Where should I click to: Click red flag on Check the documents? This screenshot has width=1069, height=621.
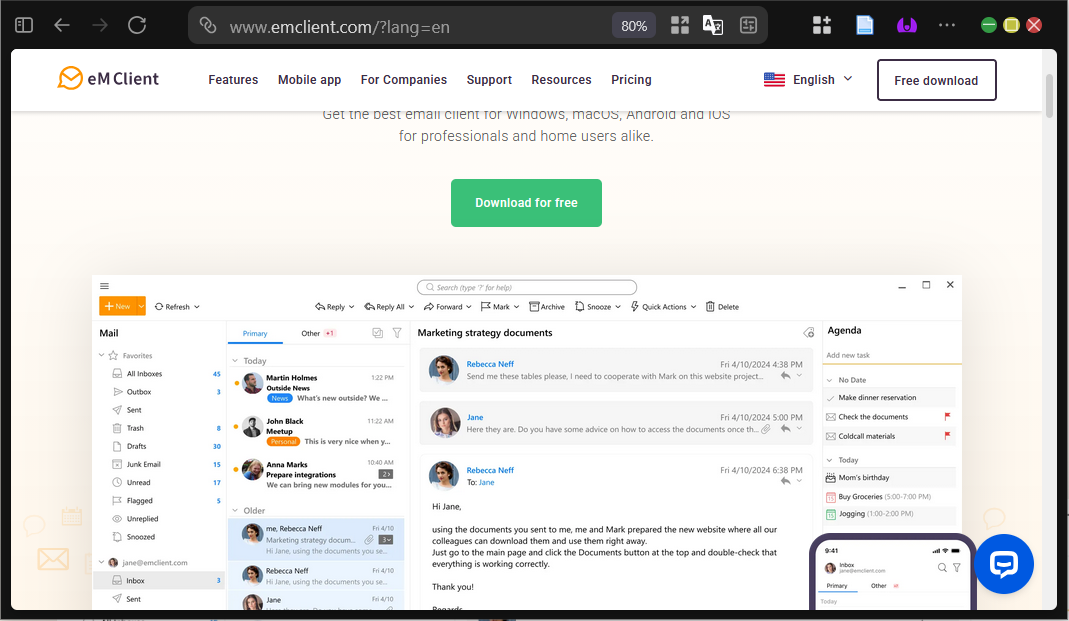click(x=947, y=416)
